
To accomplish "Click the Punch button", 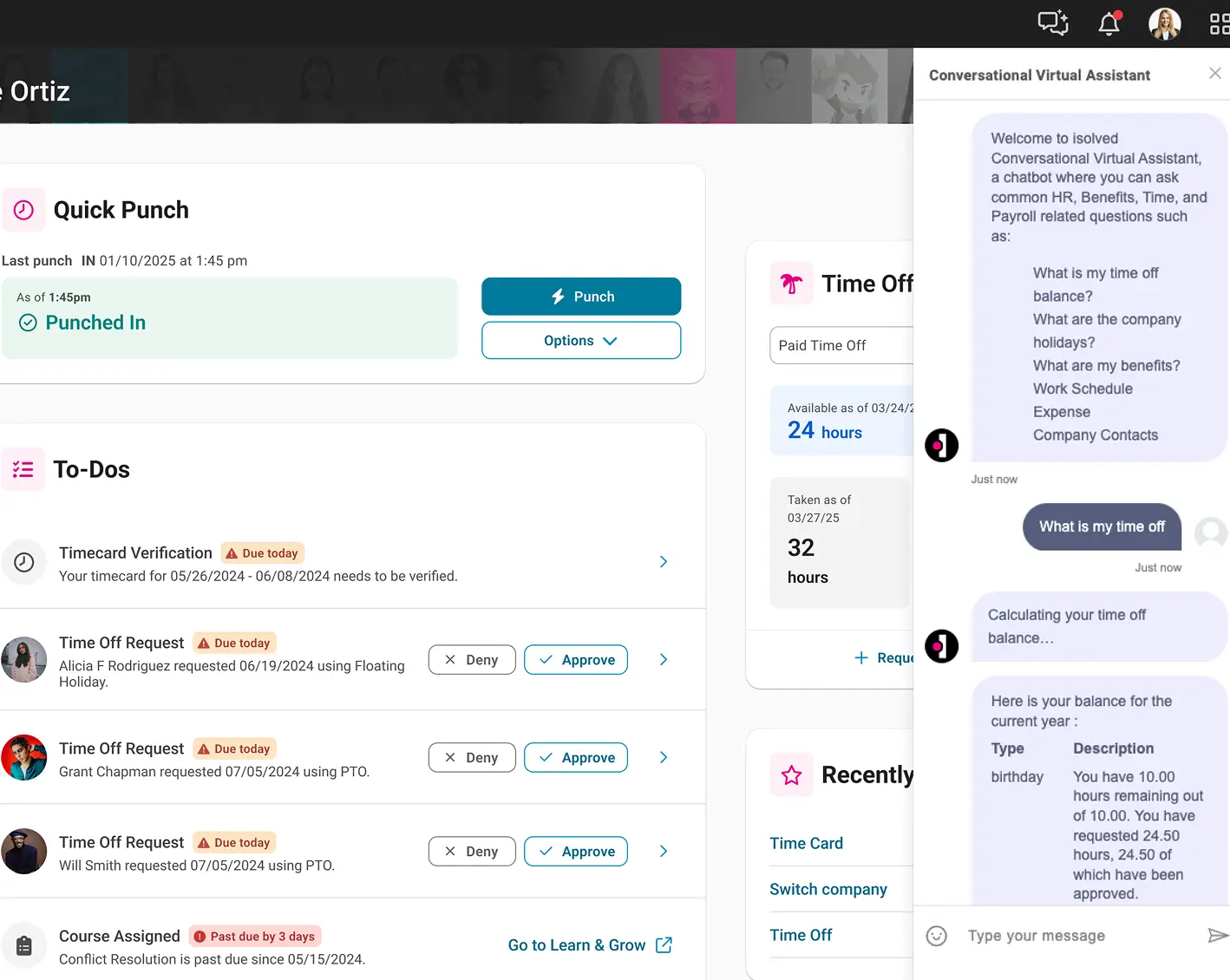I will (580, 296).
